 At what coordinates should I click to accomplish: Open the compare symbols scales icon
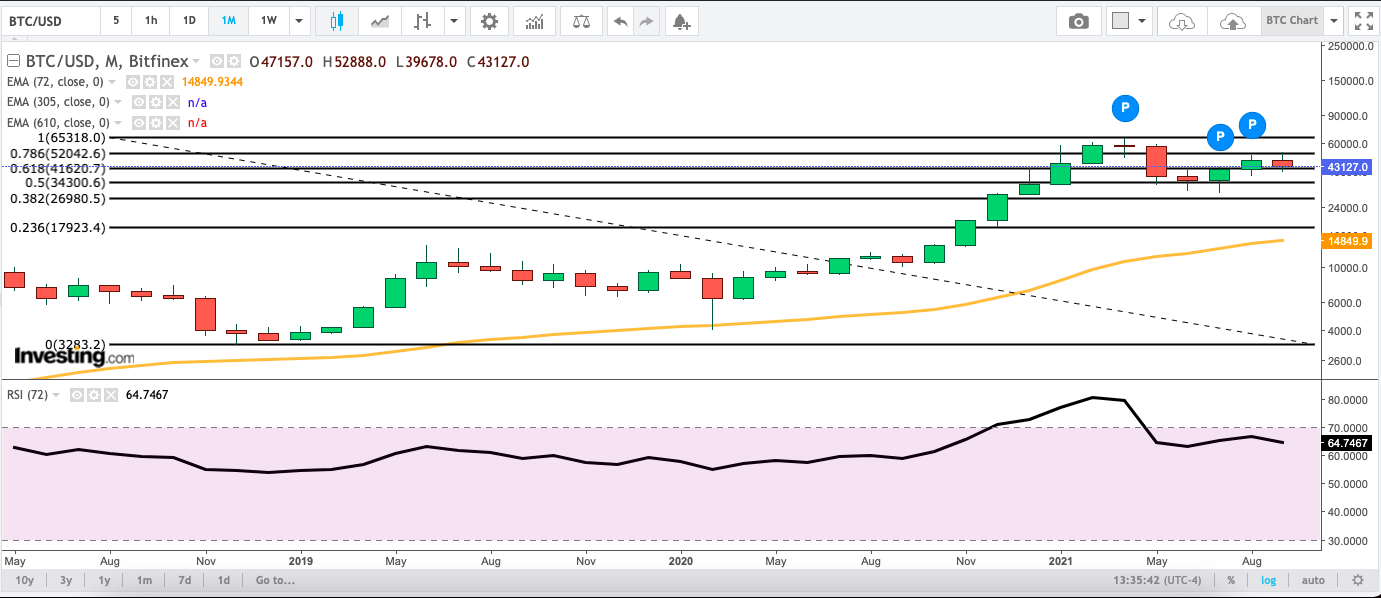tap(580, 20)
